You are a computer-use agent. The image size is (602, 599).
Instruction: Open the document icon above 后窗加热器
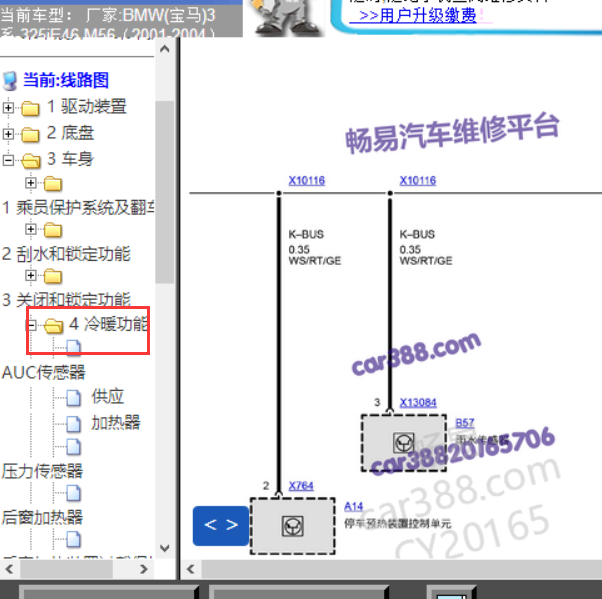click(x=73, y=493)
